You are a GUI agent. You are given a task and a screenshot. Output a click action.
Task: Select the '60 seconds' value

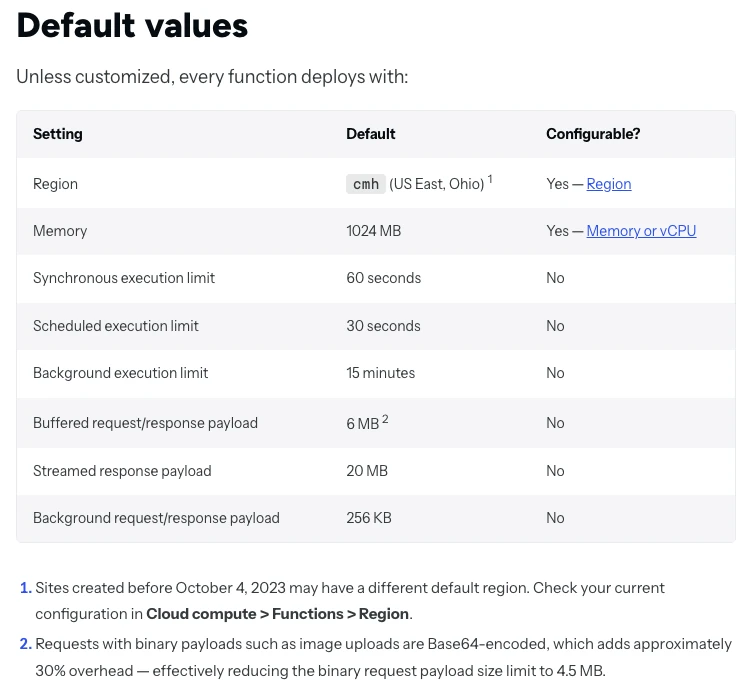(384, 278)
